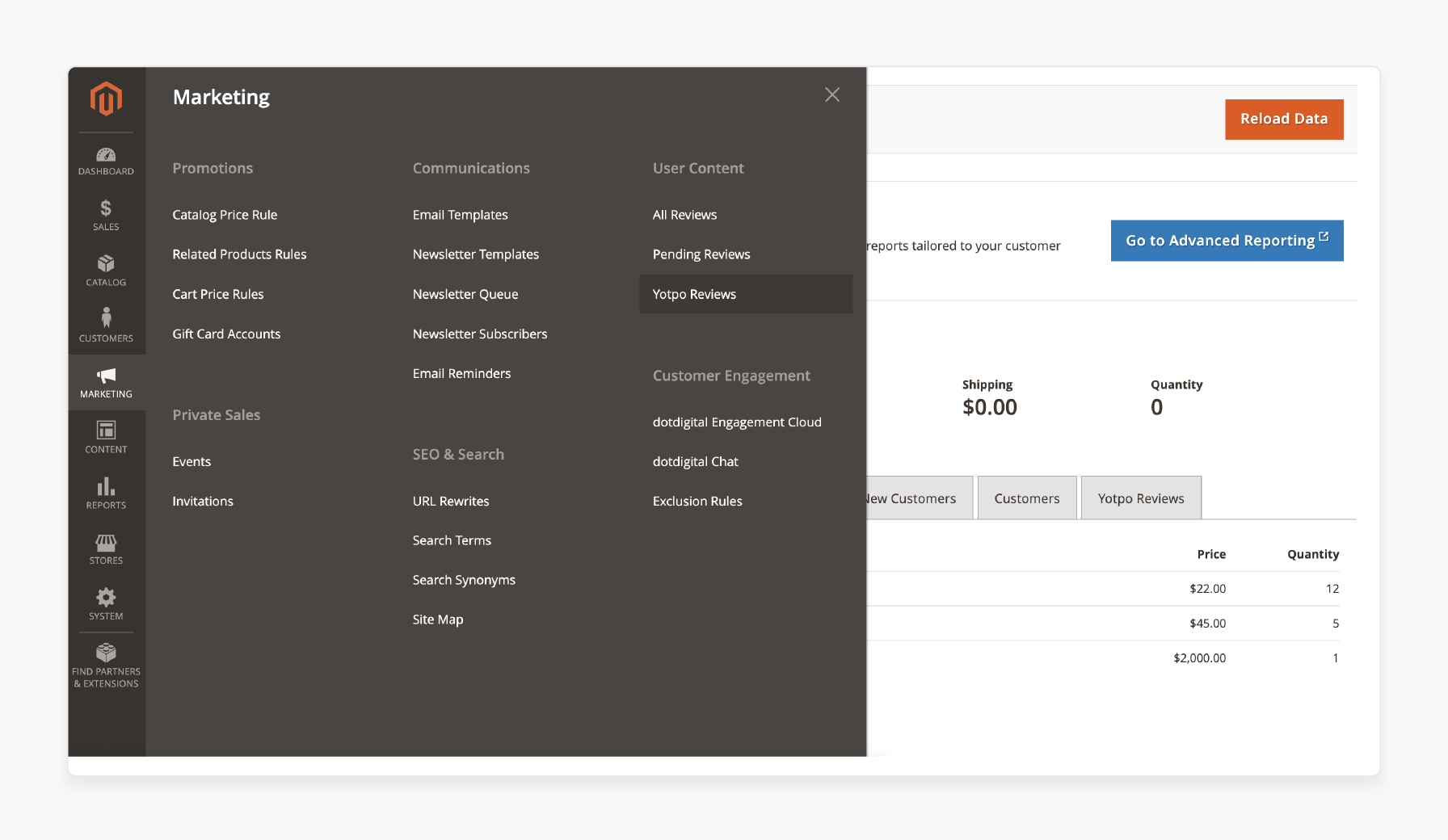Open Catalog Price Rule
Image resolution: width=1448 pixels, height=840 pixels.
point(225,215)
